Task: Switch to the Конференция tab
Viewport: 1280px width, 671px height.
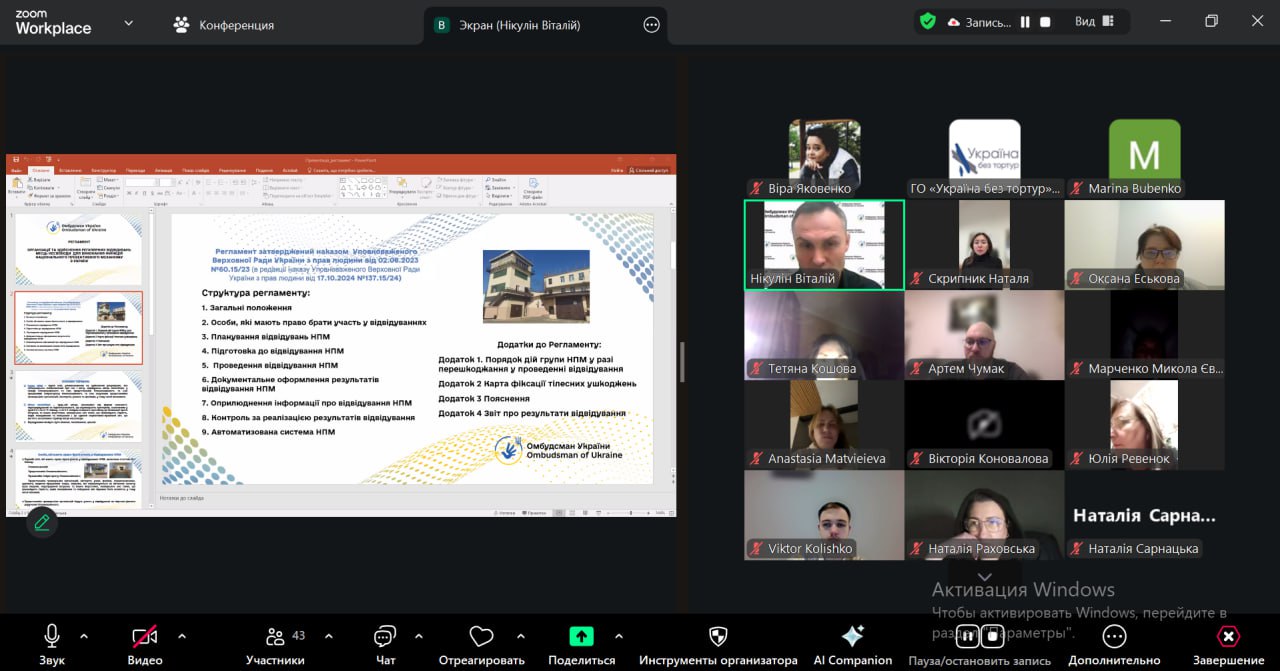Action: (223, 25)
